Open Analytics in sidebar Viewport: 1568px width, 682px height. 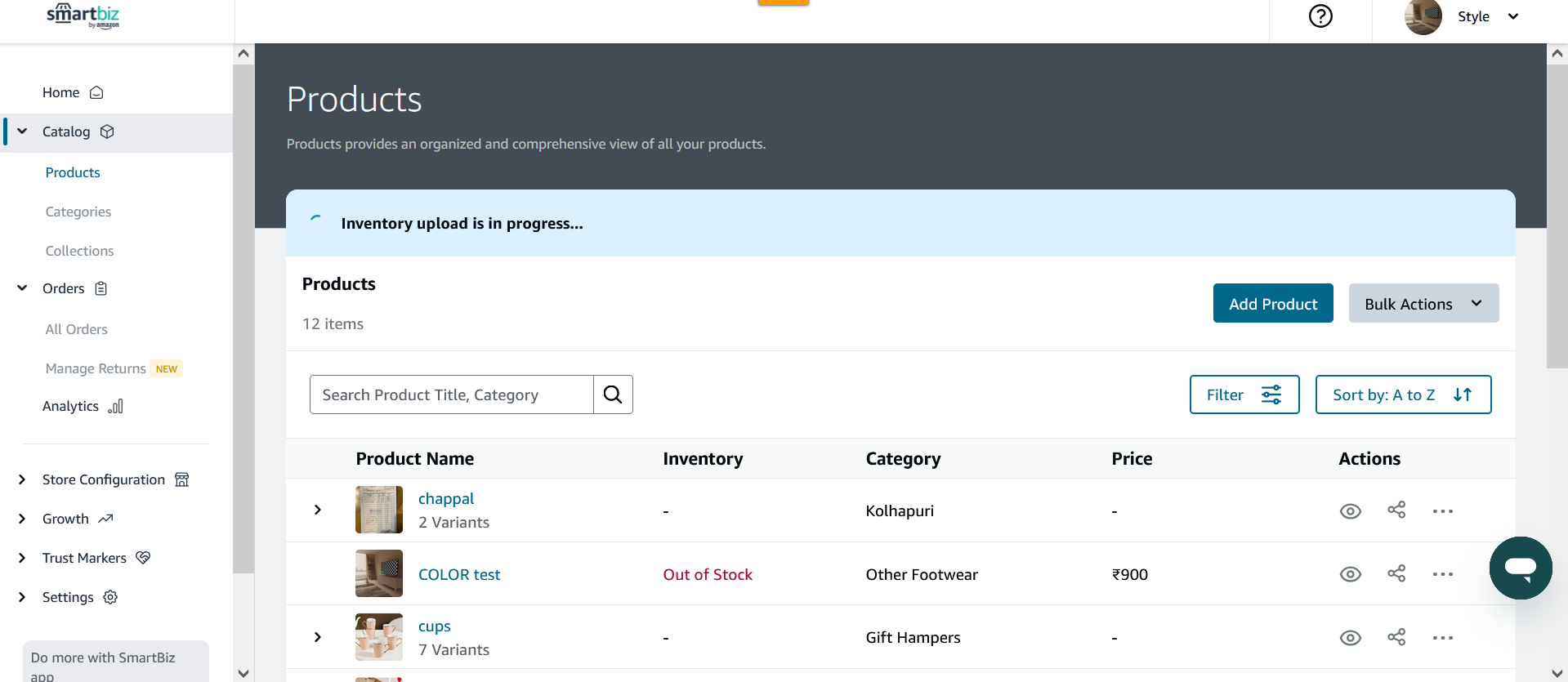click(x=70, y=406)
